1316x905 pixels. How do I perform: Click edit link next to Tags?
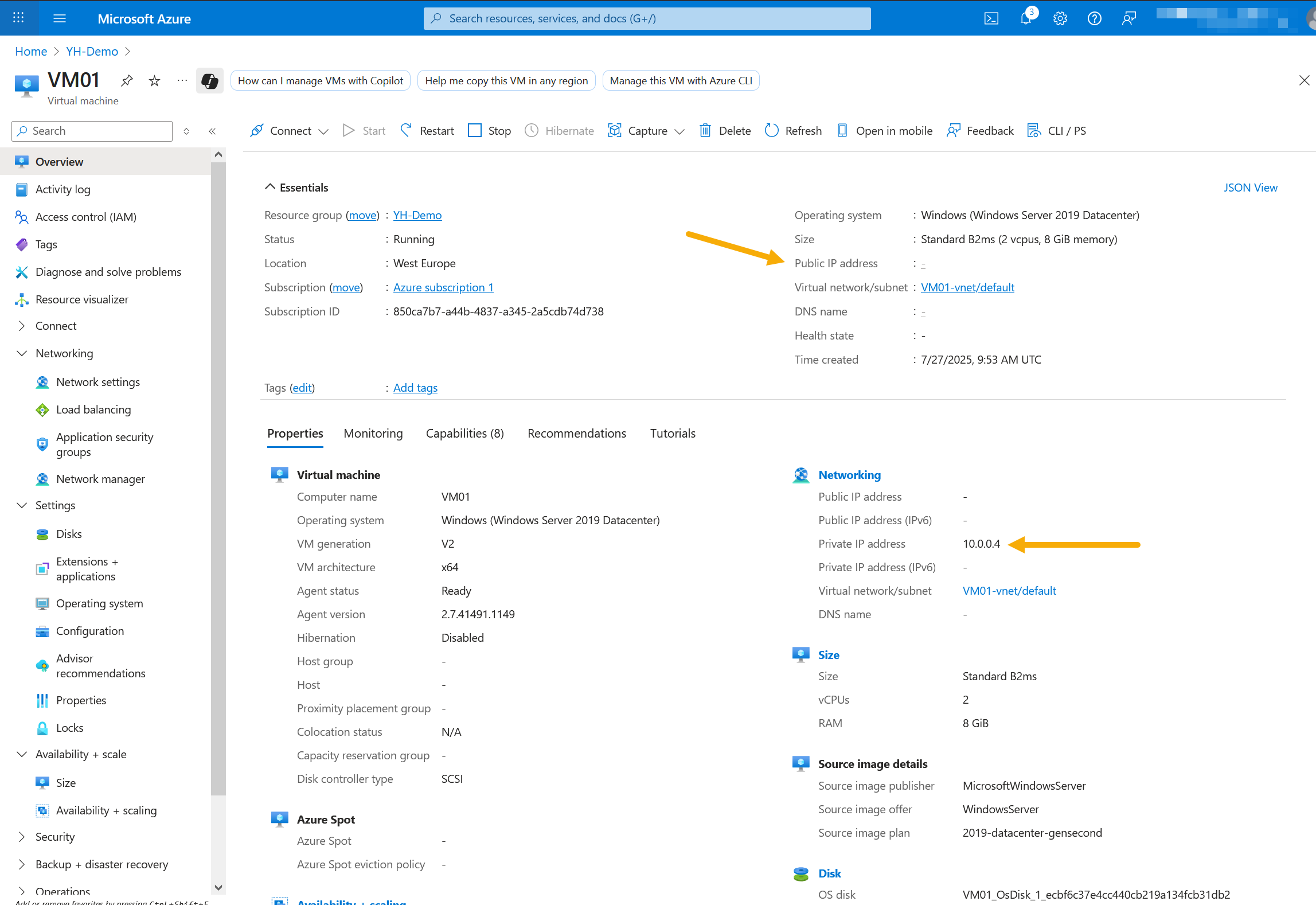(x=302, y=388)
